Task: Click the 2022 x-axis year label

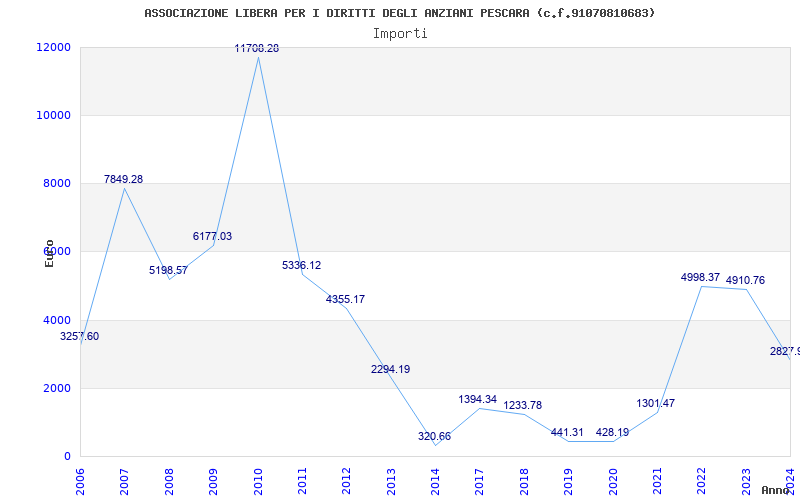Action: point(702,481)
